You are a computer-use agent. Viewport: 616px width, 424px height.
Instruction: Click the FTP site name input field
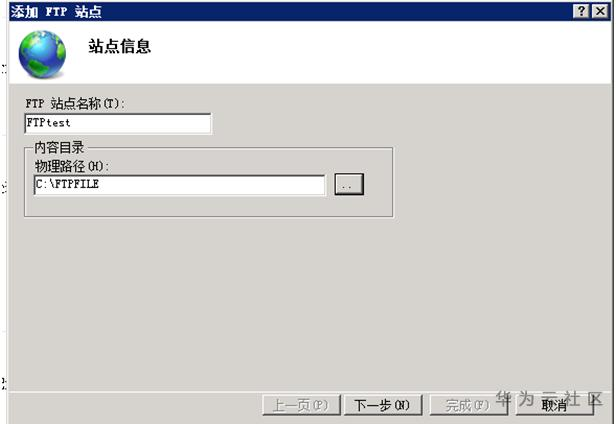click(118, 124)
